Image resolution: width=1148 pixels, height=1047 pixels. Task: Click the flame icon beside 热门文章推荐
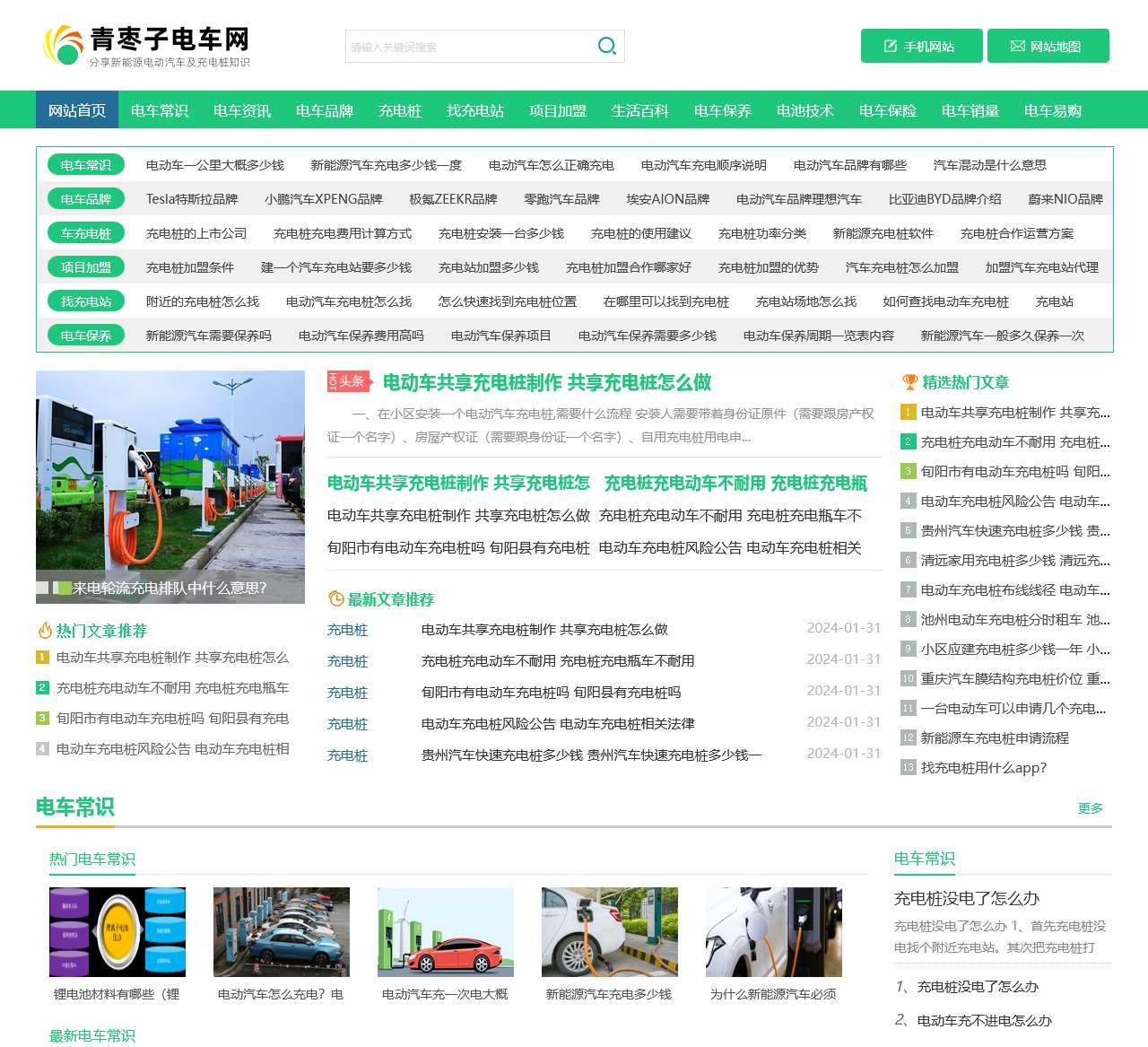(x=44, y=631)
